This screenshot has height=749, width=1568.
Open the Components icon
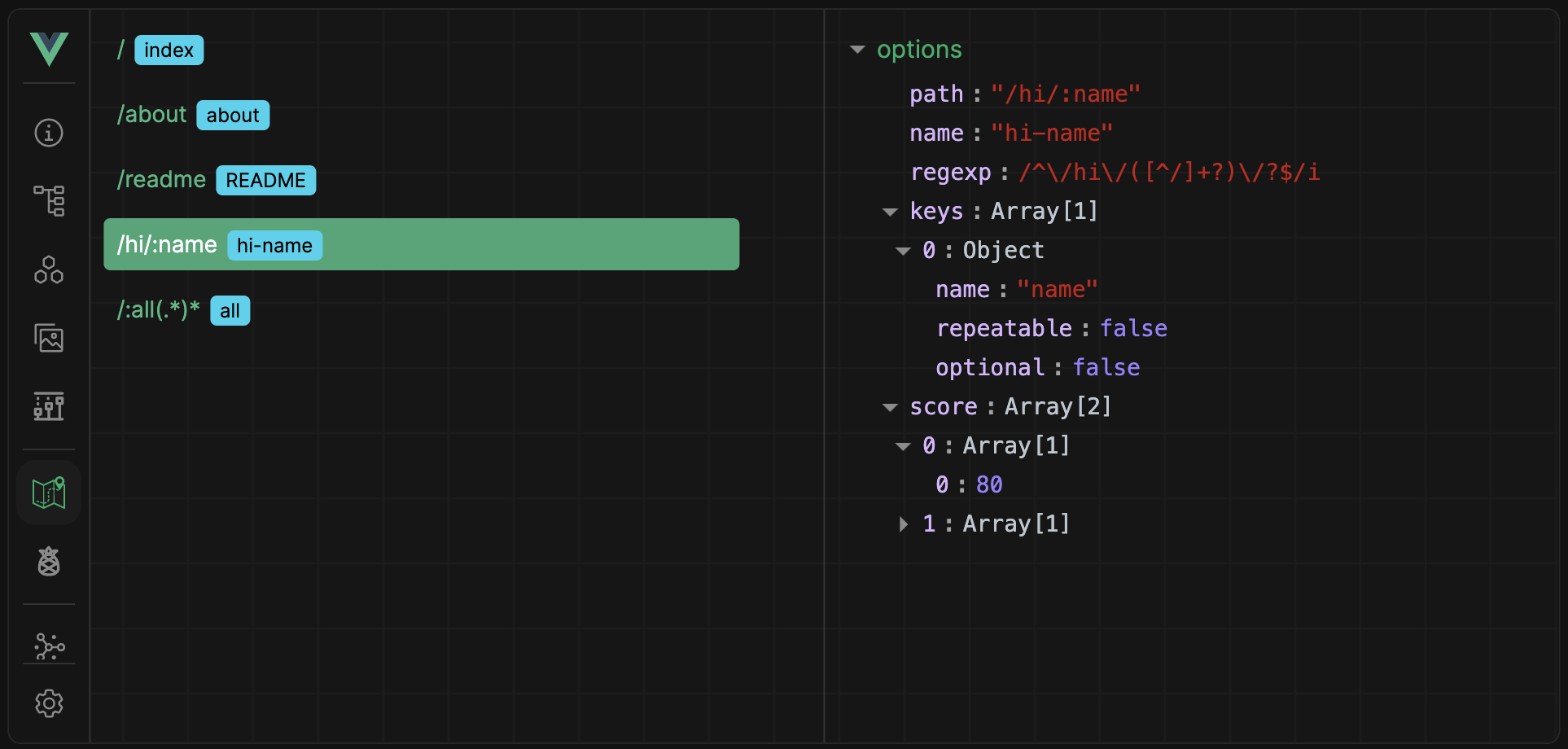pyautogui.click(x=49, y=269)
